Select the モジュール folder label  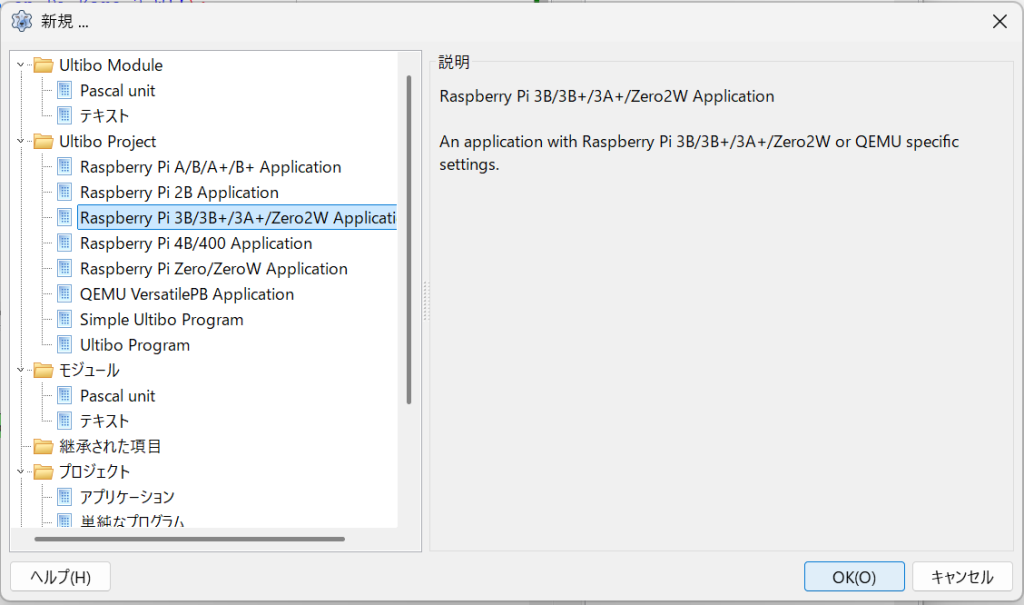(89, 370)
